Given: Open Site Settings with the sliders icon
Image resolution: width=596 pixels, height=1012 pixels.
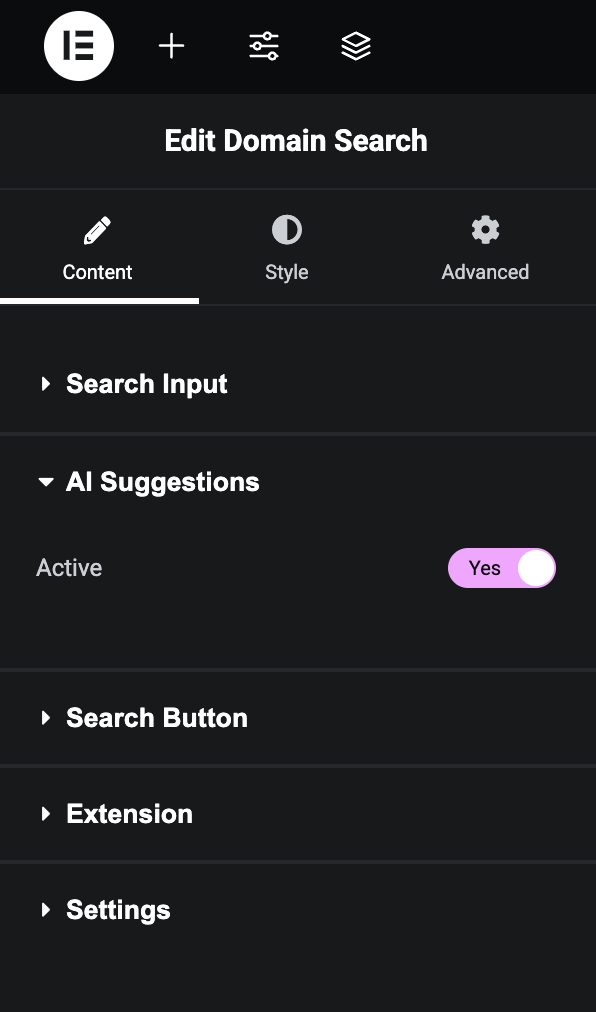Looking at the screenshot, I should [262, 46].
